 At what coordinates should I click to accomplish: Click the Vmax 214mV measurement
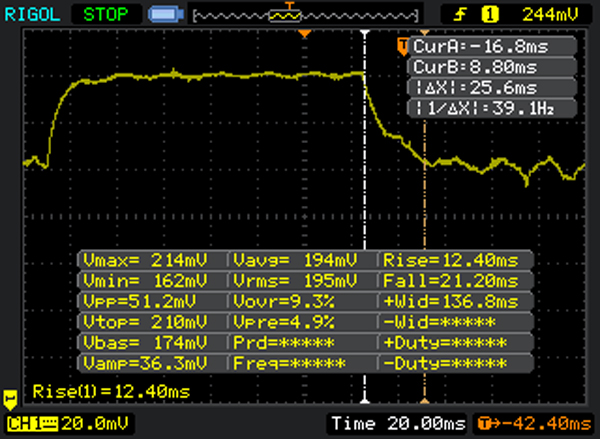point(145,260)
